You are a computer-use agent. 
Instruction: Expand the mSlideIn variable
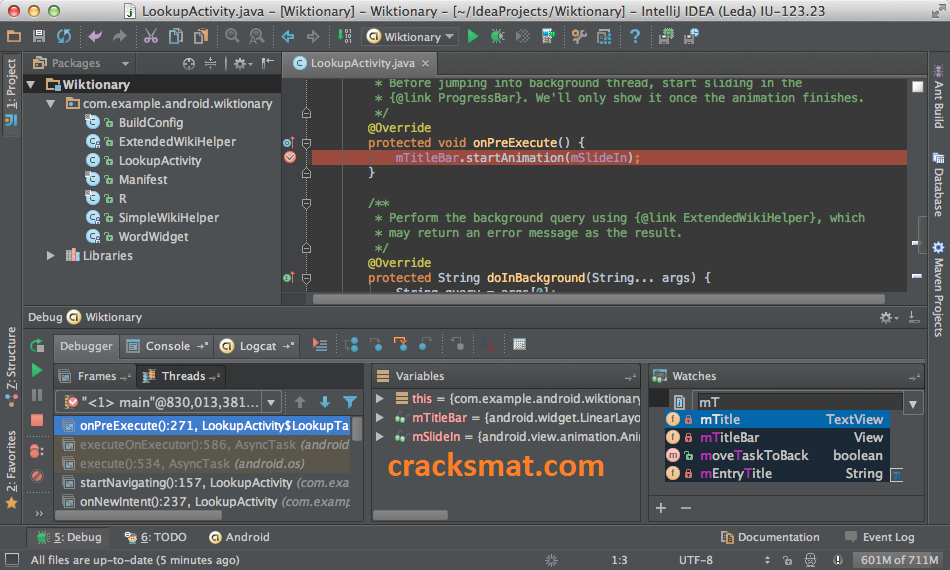click(380, 436)
